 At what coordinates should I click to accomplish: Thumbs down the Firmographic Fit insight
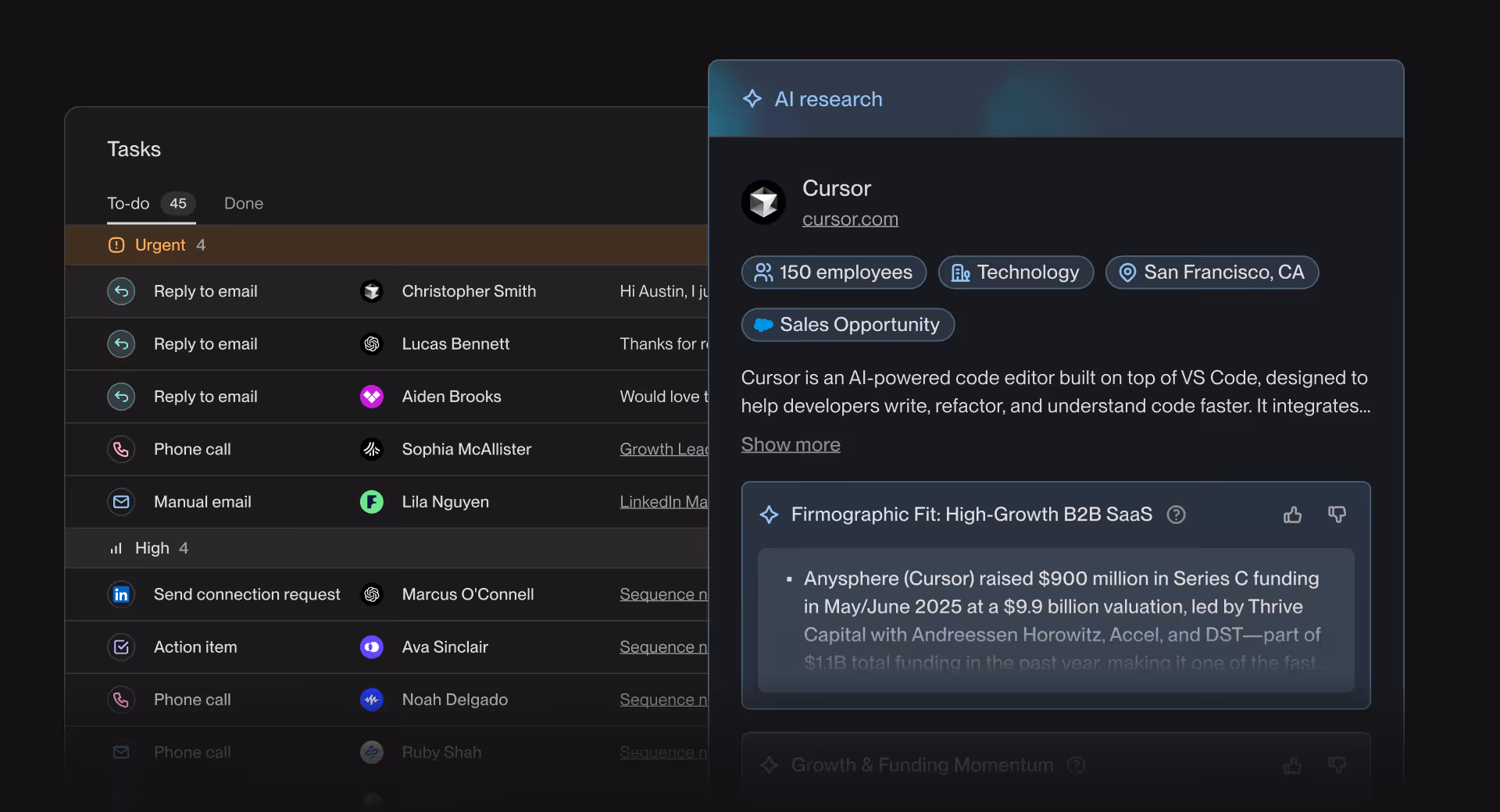pos(1337,515)
